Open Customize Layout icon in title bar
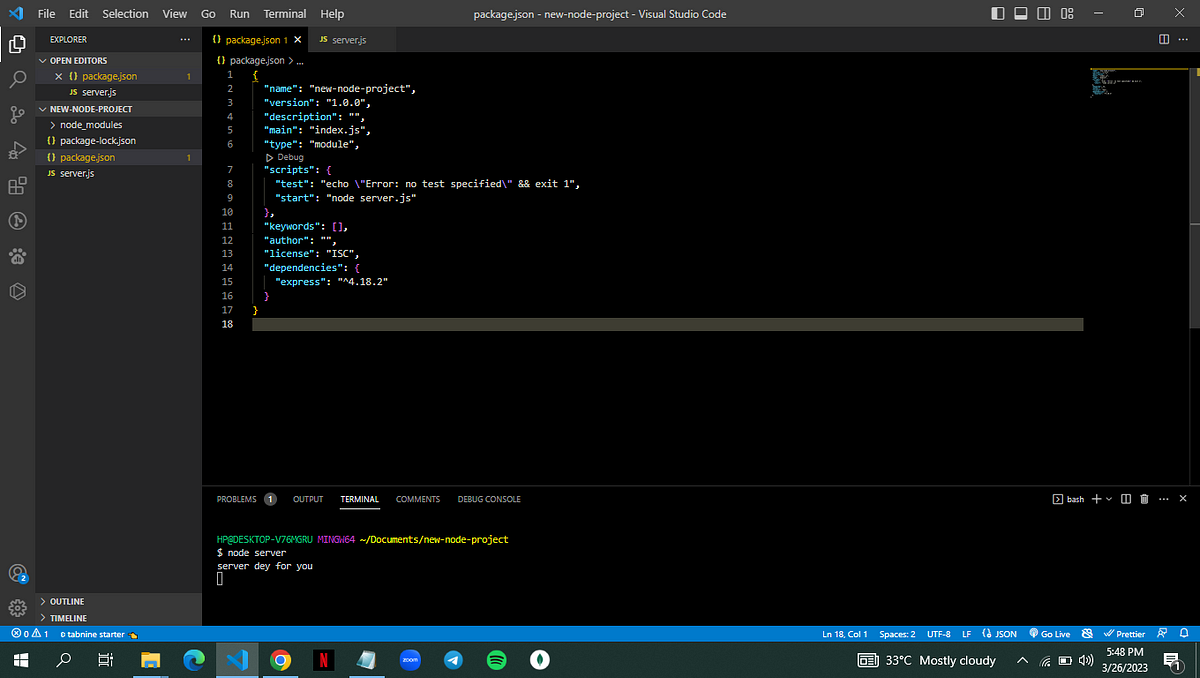1200x678 pixels. tap(1067, 14)
